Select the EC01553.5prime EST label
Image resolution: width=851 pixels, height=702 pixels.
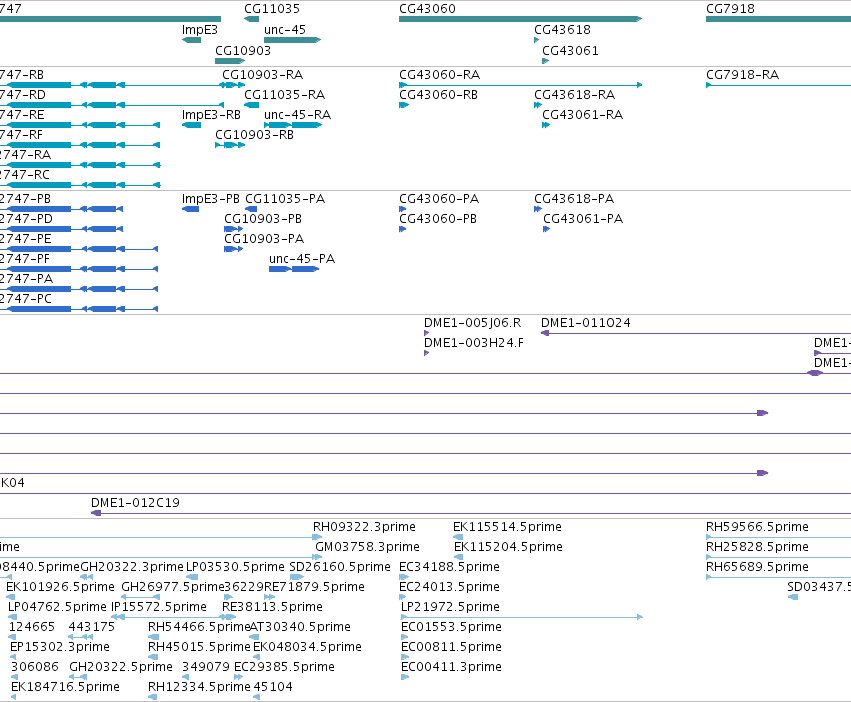pos(452,627)
